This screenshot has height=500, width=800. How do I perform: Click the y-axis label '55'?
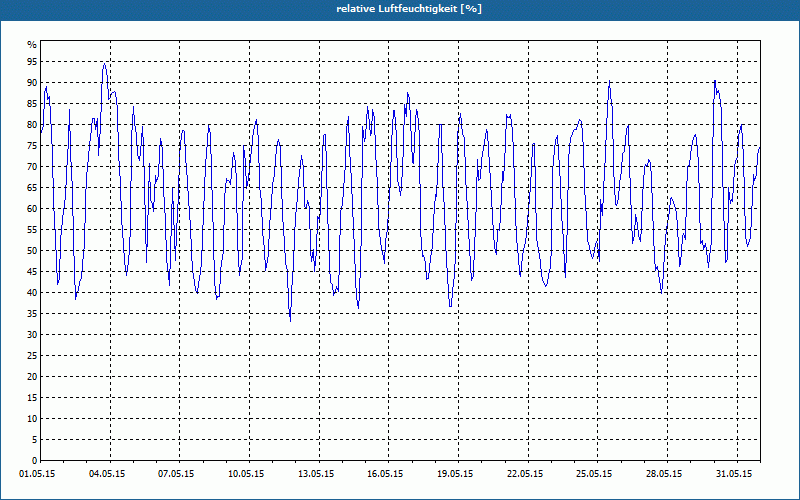coord(32,230)
